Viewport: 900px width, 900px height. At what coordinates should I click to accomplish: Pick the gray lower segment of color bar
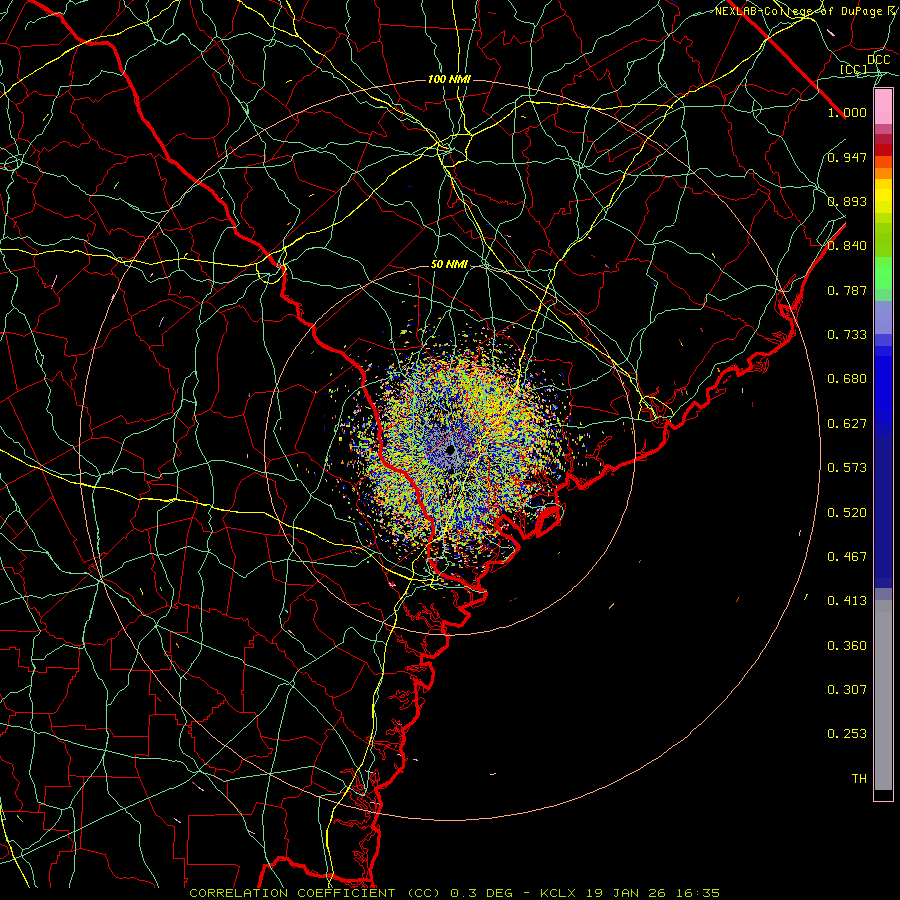[883, 695]
